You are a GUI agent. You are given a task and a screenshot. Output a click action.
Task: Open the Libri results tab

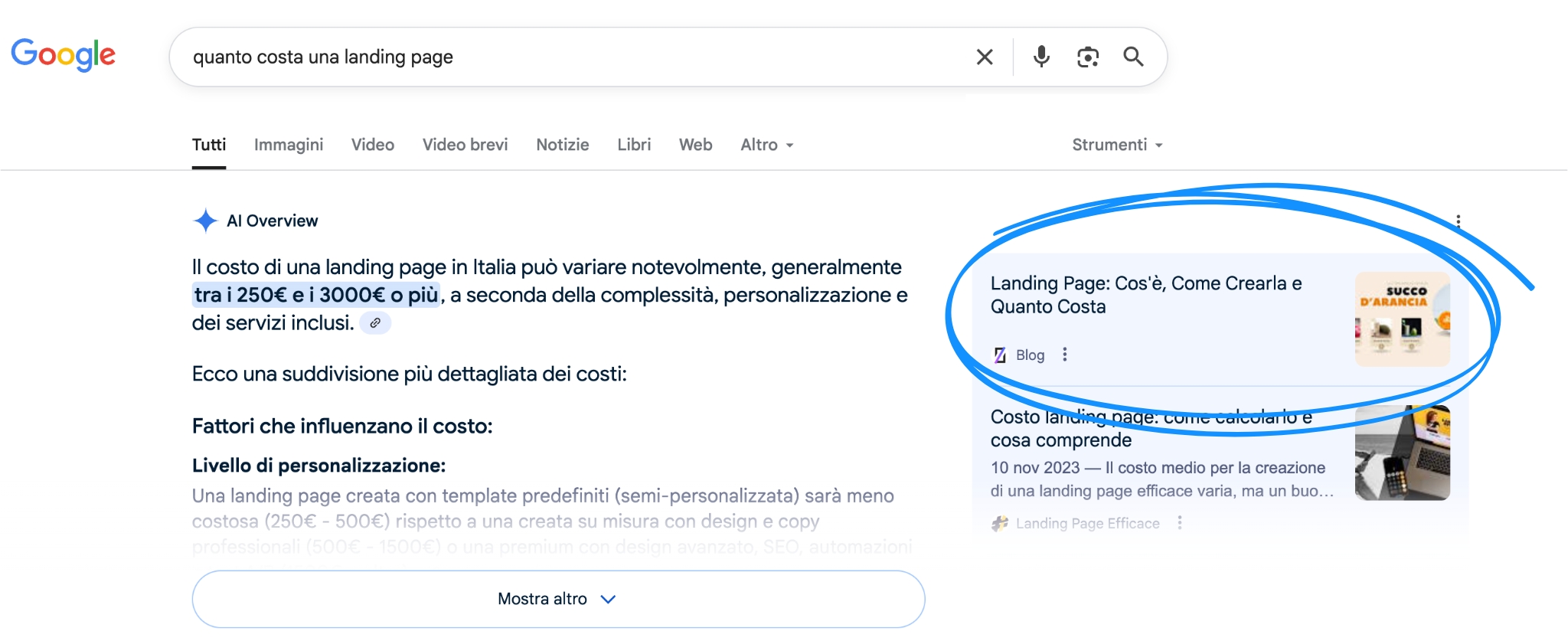(634, 145)
